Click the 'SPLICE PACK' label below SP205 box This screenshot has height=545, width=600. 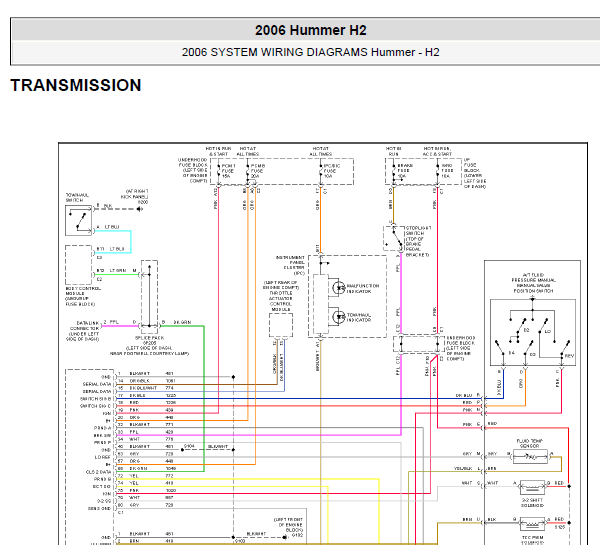tap(150, 338)
